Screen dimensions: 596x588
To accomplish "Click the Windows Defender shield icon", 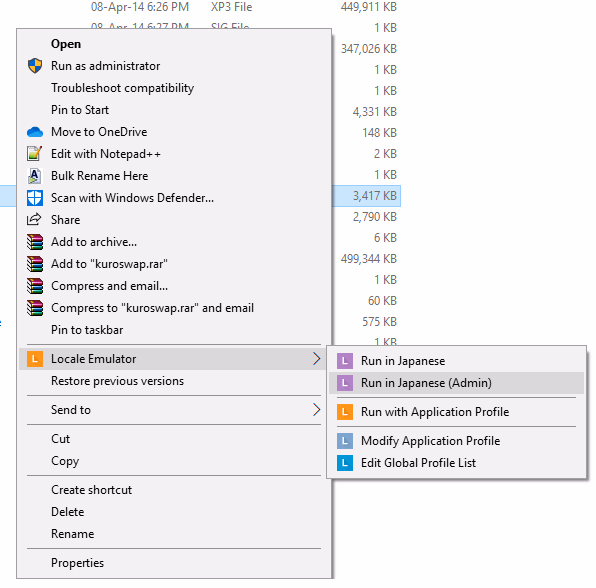I will coord(35,198).
